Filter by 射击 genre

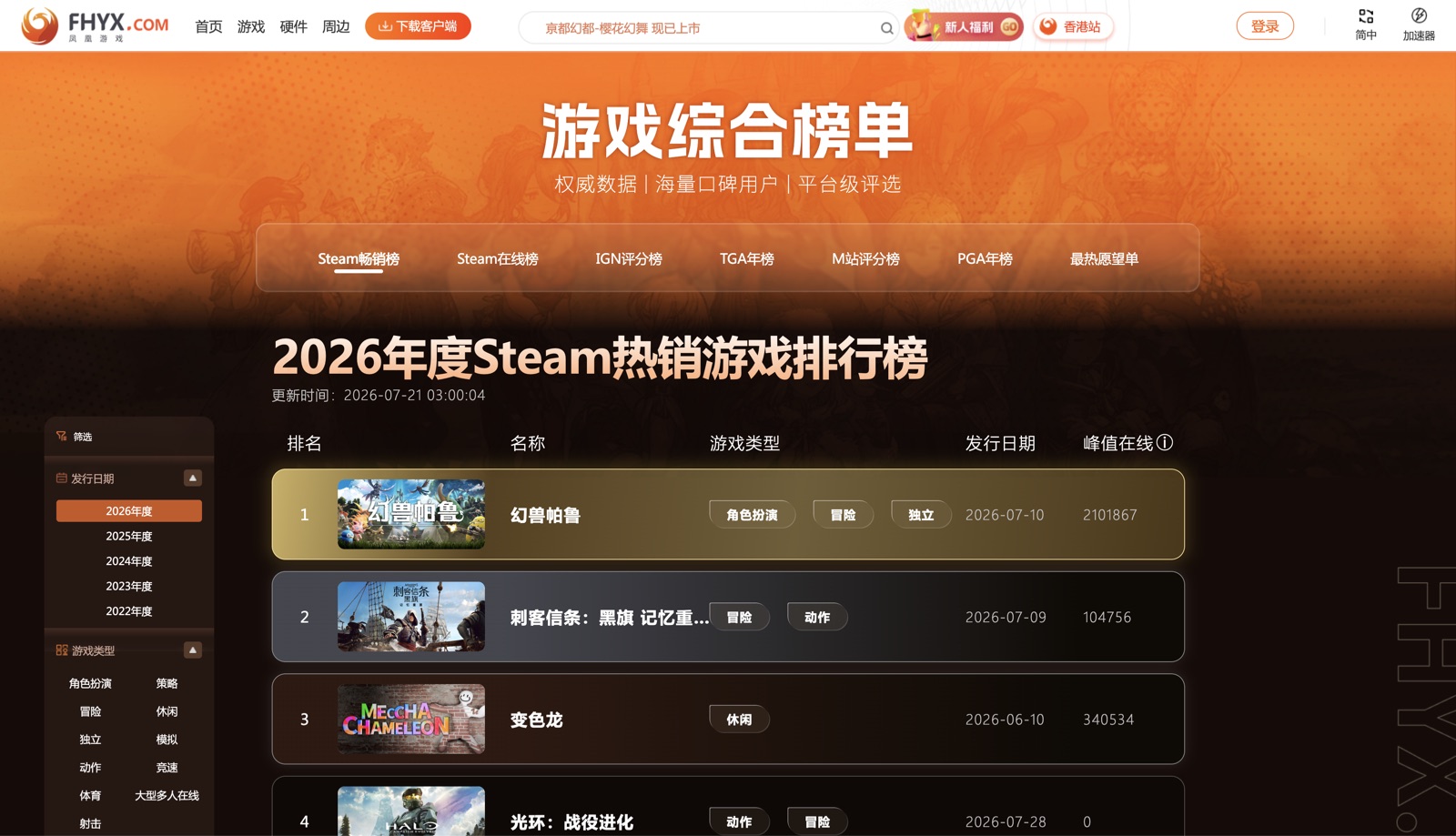(x=90, y=824)
